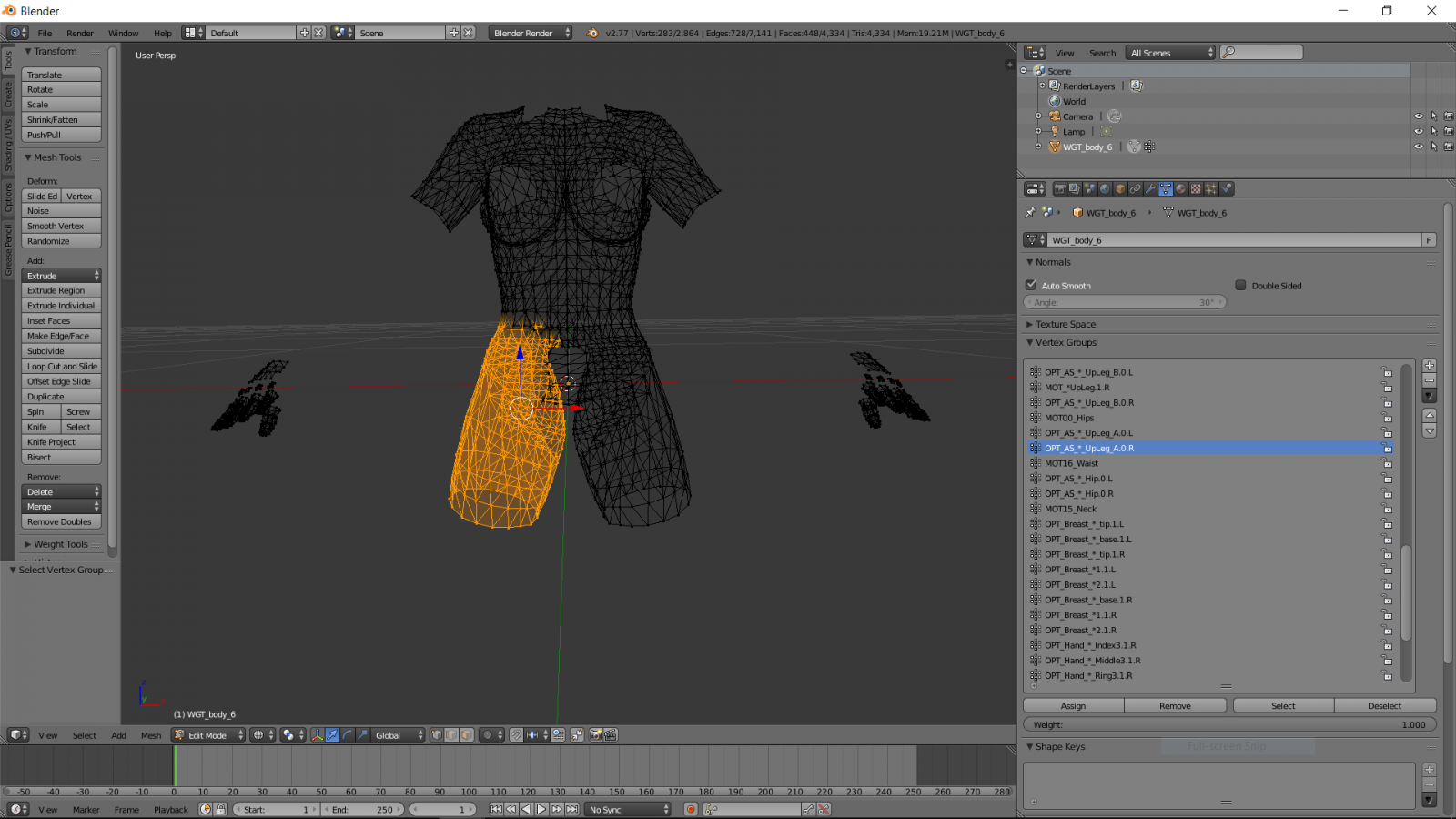Click the Remove Doubles button

pos(60,521)
